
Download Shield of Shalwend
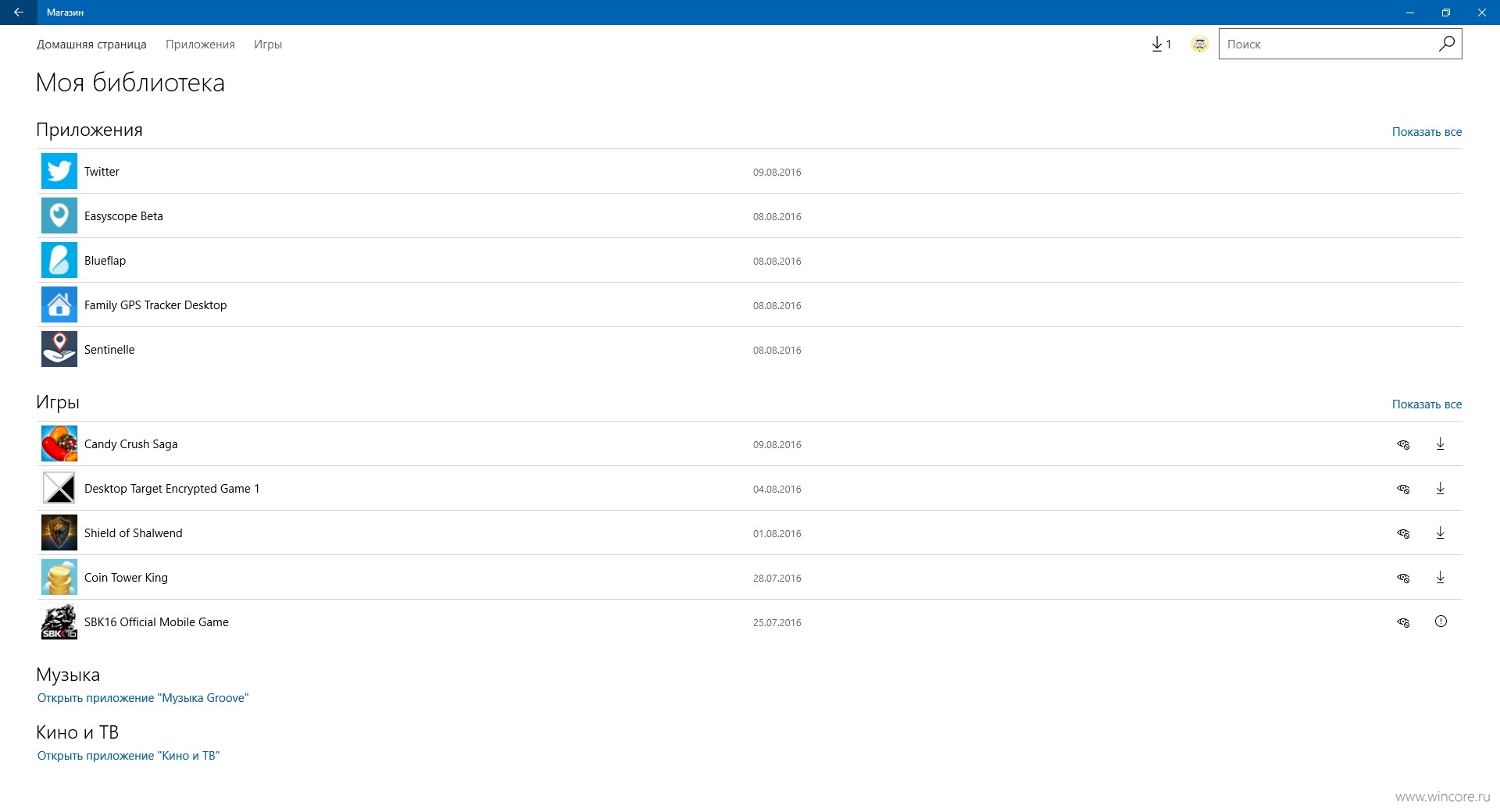1441,532
